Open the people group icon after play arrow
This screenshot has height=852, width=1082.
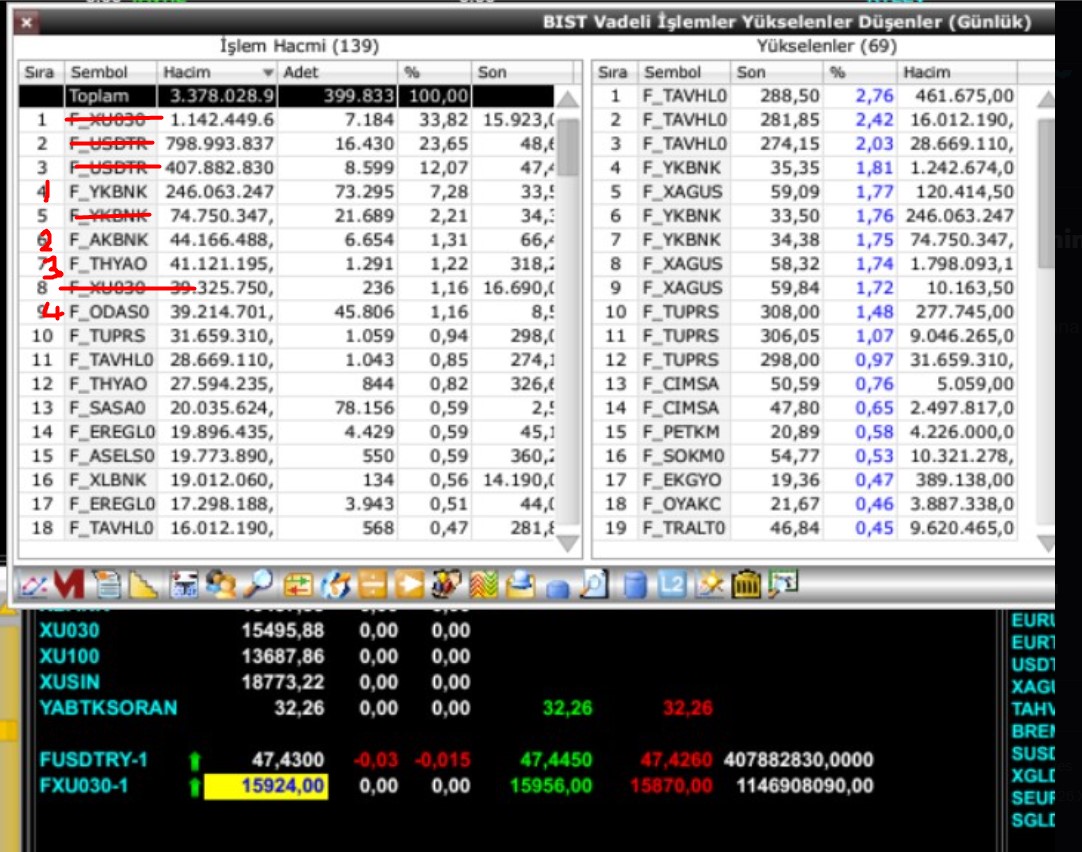click(446, 585)
